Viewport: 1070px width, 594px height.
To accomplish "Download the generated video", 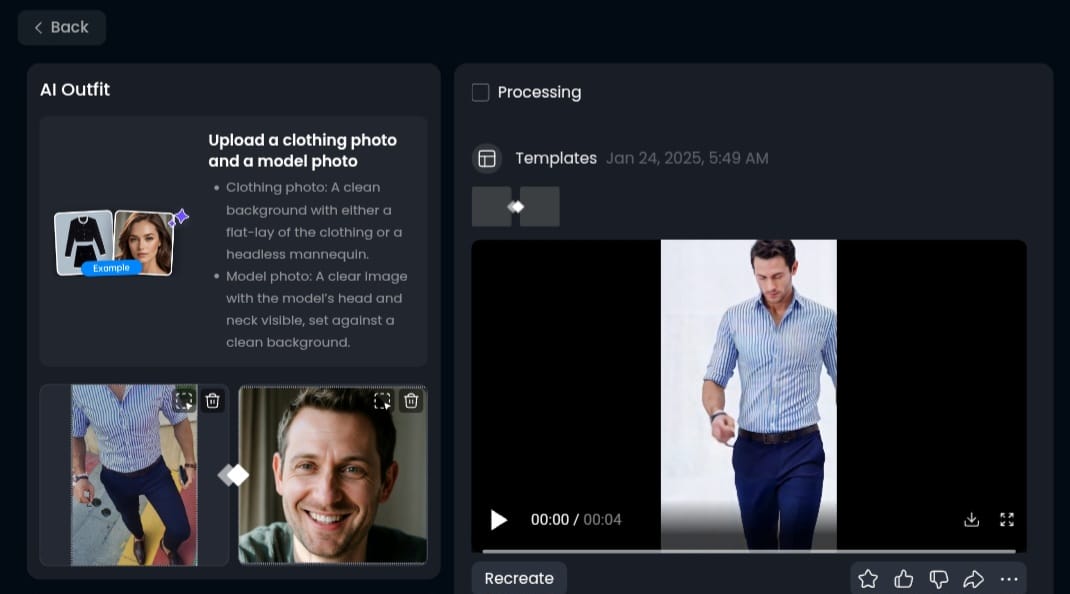I will pyautogui.click(x=972, y=520).
